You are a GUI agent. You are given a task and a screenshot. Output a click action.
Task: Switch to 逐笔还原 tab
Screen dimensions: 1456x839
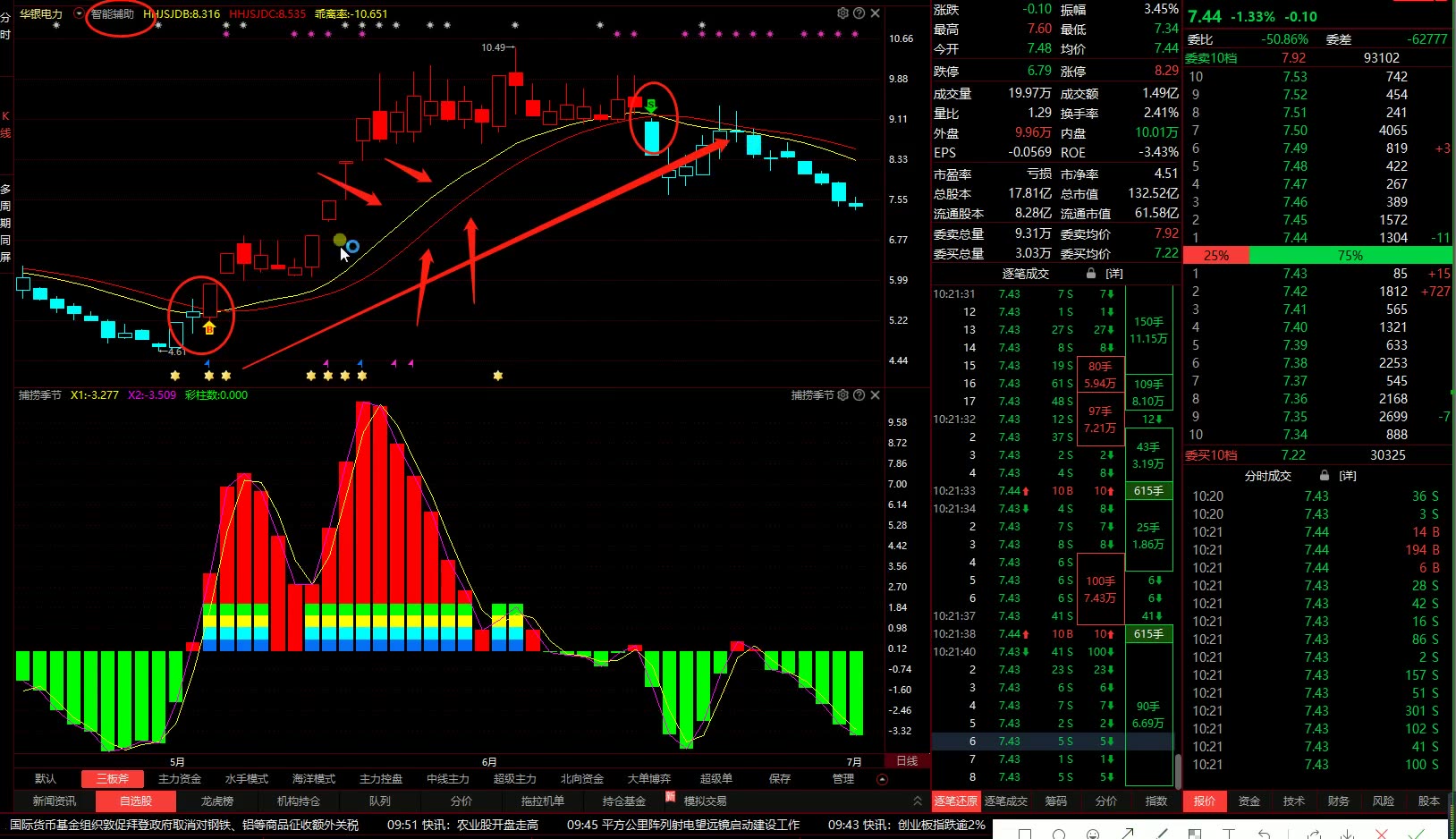tap(956, 801)
